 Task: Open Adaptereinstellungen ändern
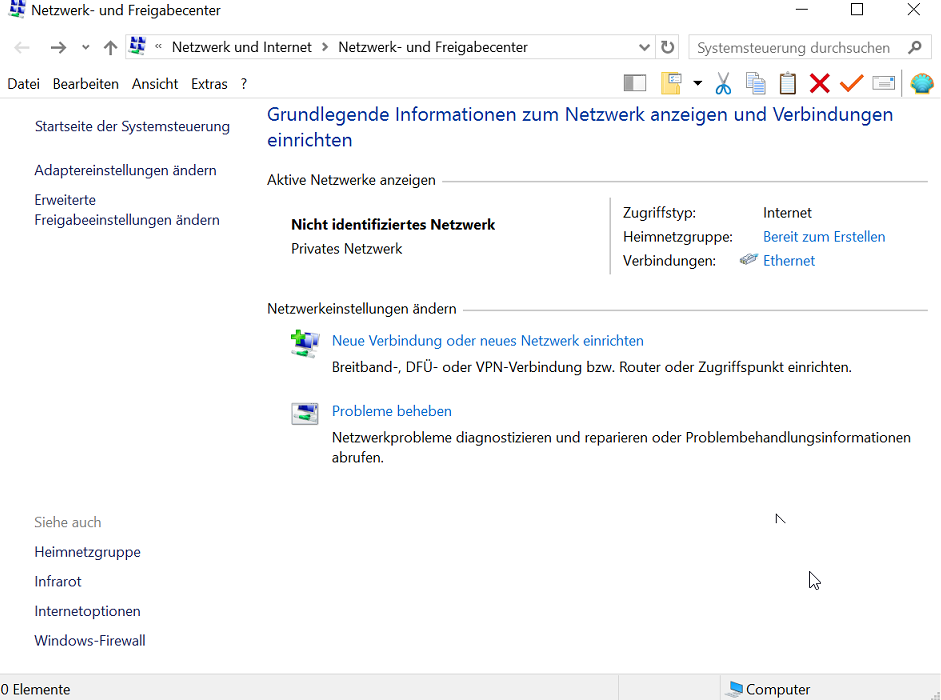click(x=125, y=170)
